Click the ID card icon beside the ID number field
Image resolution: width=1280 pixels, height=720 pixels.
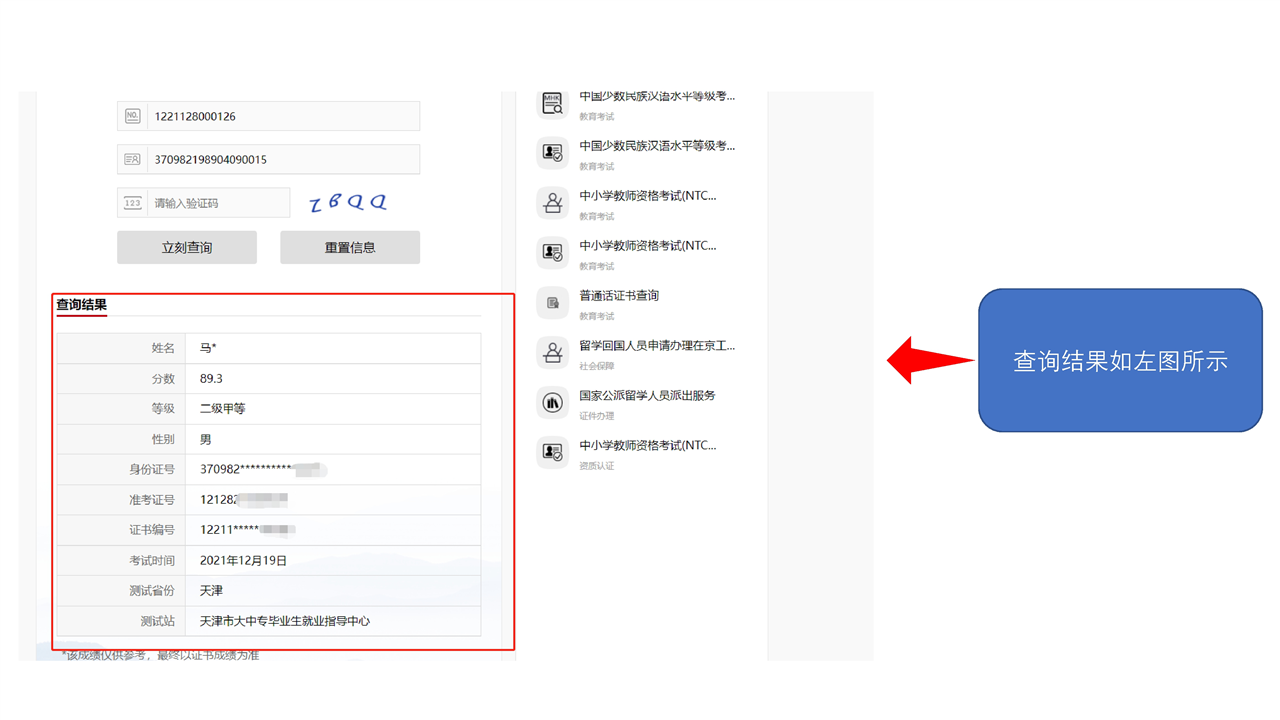point(132,159)
